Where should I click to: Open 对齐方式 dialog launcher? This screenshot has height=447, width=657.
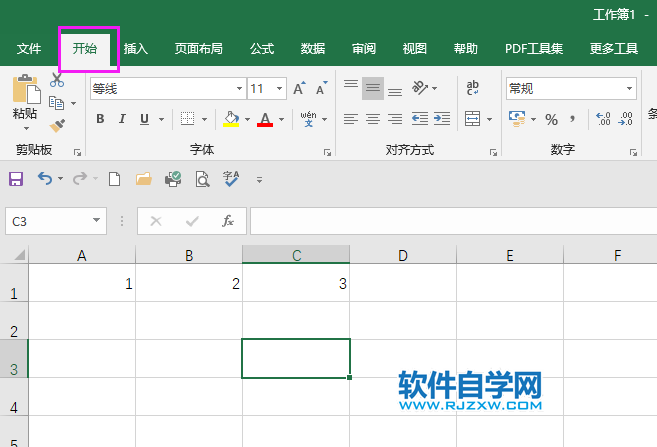tap(493, 152)
